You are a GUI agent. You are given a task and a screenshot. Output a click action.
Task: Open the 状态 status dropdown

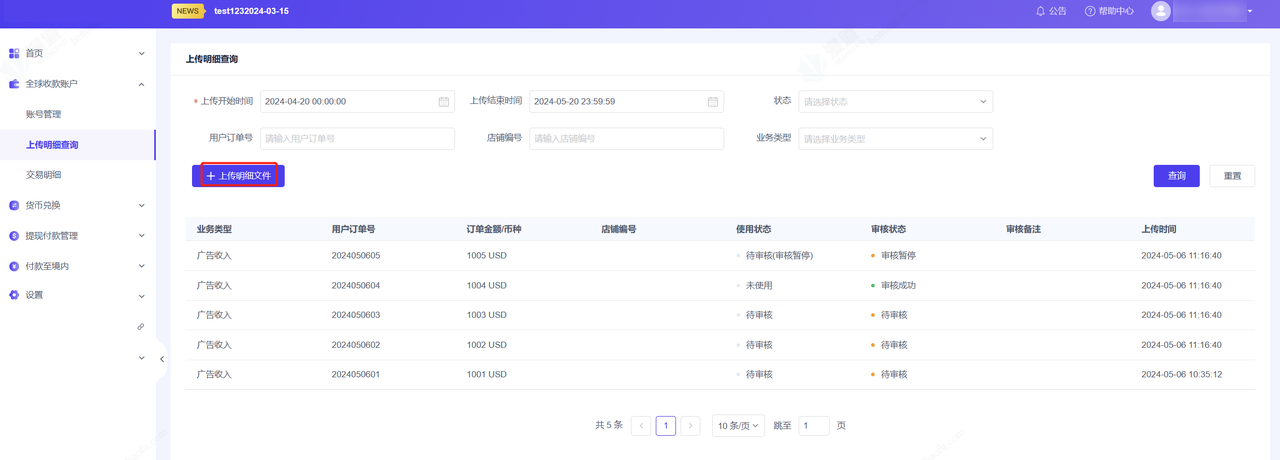pos(895,102)
